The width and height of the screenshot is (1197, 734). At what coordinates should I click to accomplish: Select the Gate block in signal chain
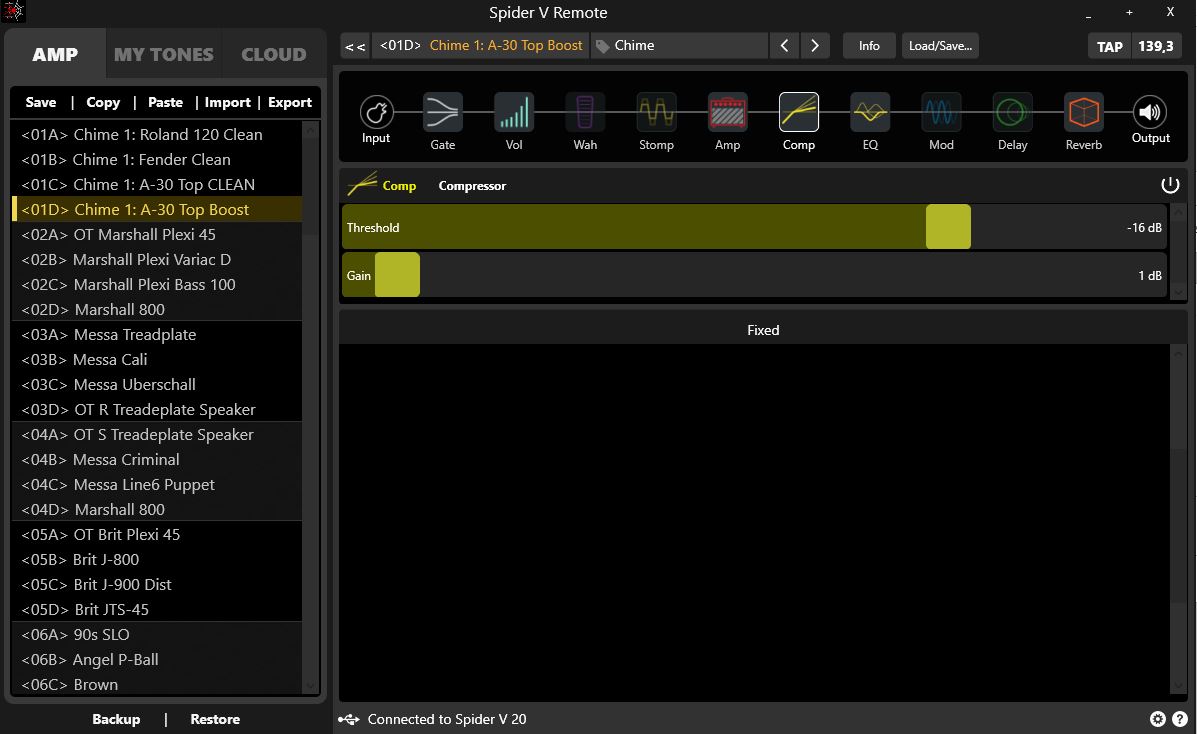click(443, 112)
